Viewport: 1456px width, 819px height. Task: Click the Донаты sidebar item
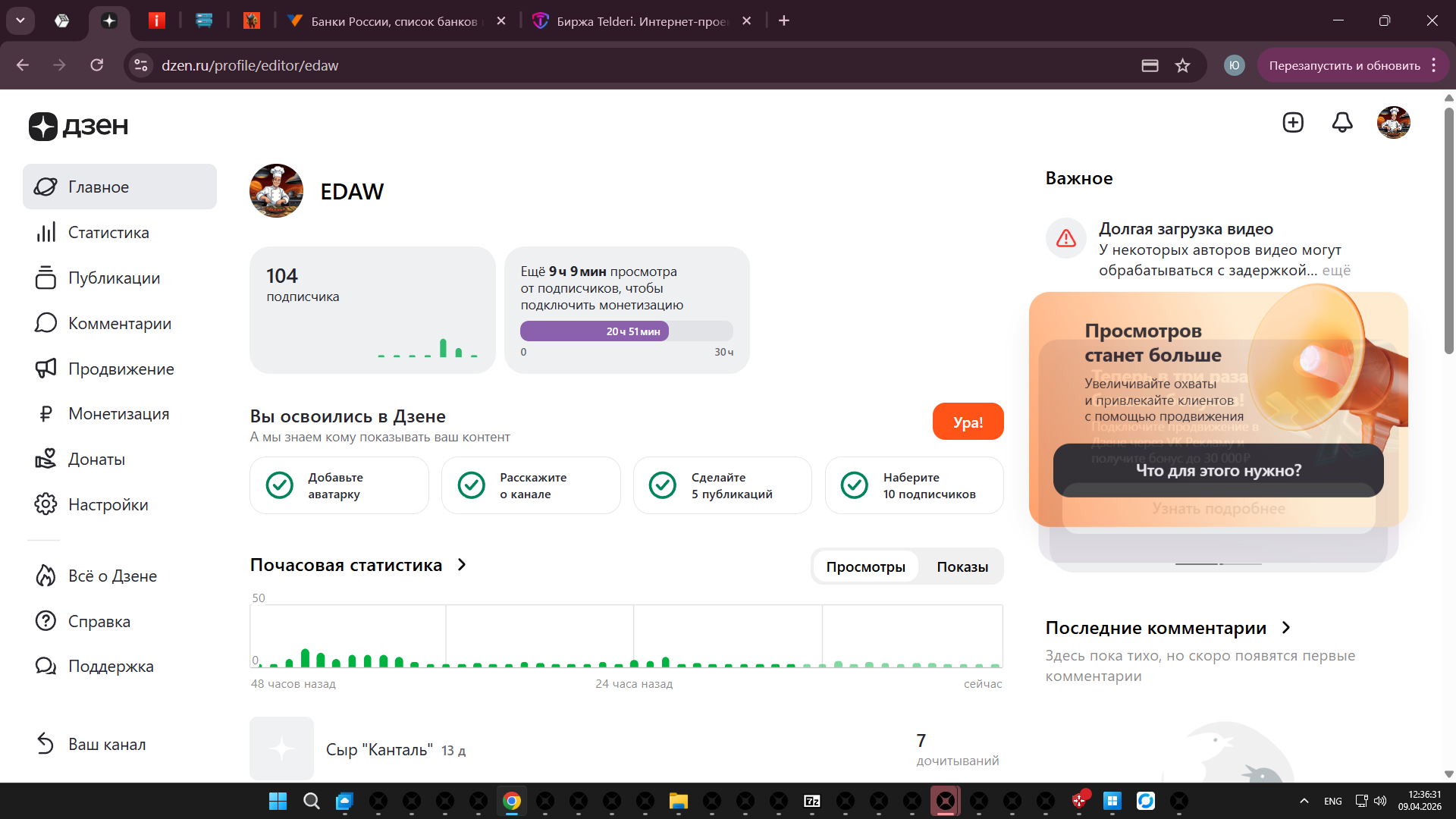[x=96, y=460]
